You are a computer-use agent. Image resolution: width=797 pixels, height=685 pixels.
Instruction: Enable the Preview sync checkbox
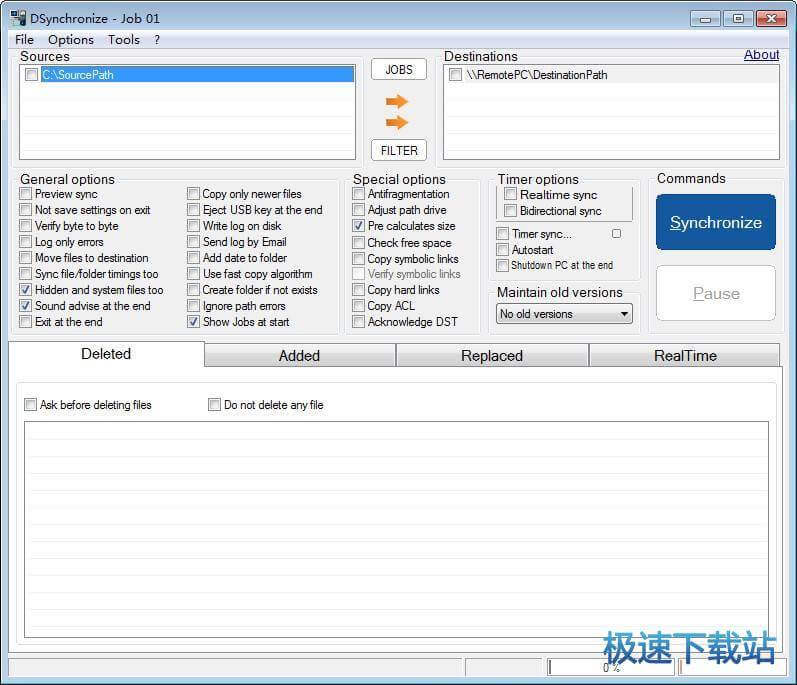point(26,194)
